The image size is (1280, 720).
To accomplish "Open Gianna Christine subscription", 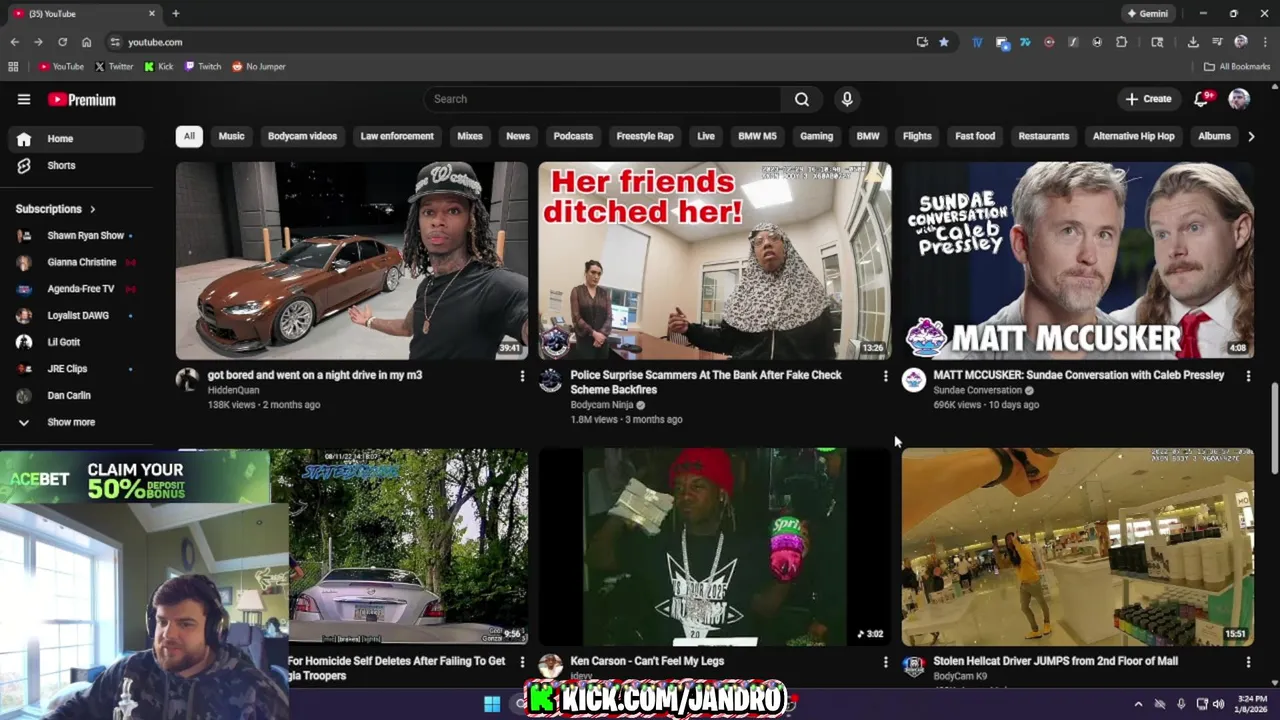I will [76, 262].
